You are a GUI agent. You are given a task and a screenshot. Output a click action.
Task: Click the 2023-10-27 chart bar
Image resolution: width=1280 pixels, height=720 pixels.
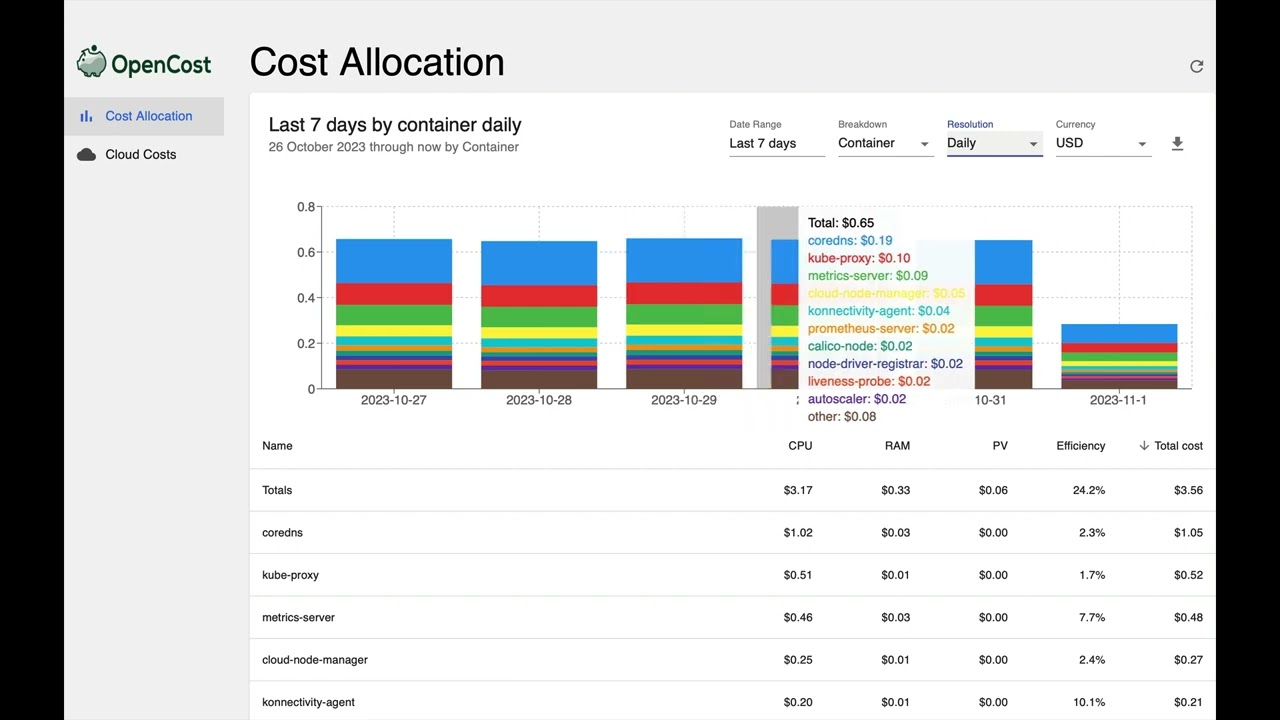pyautogui.click(x=394, y=313)
